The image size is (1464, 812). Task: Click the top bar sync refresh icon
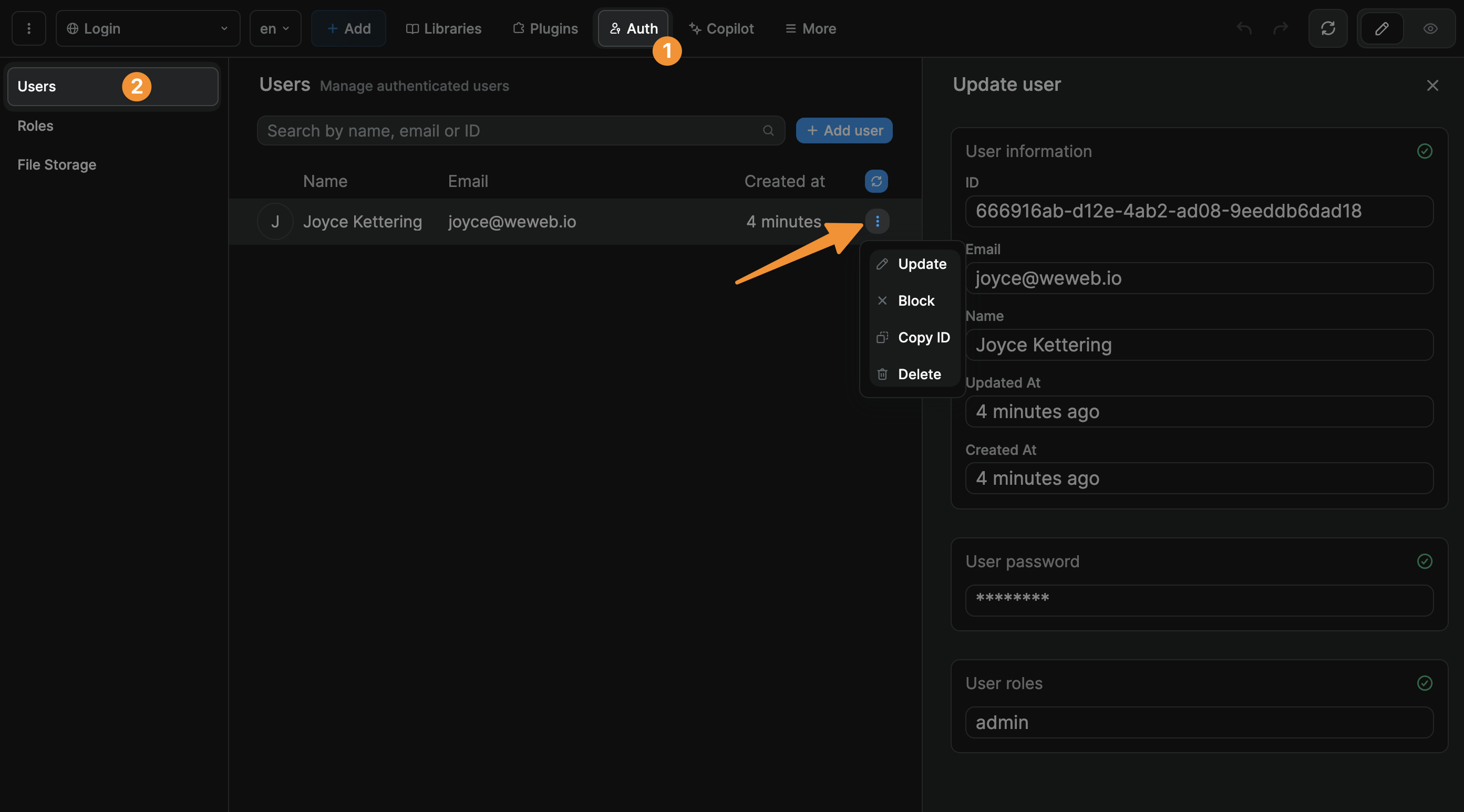click(1327, 28)
